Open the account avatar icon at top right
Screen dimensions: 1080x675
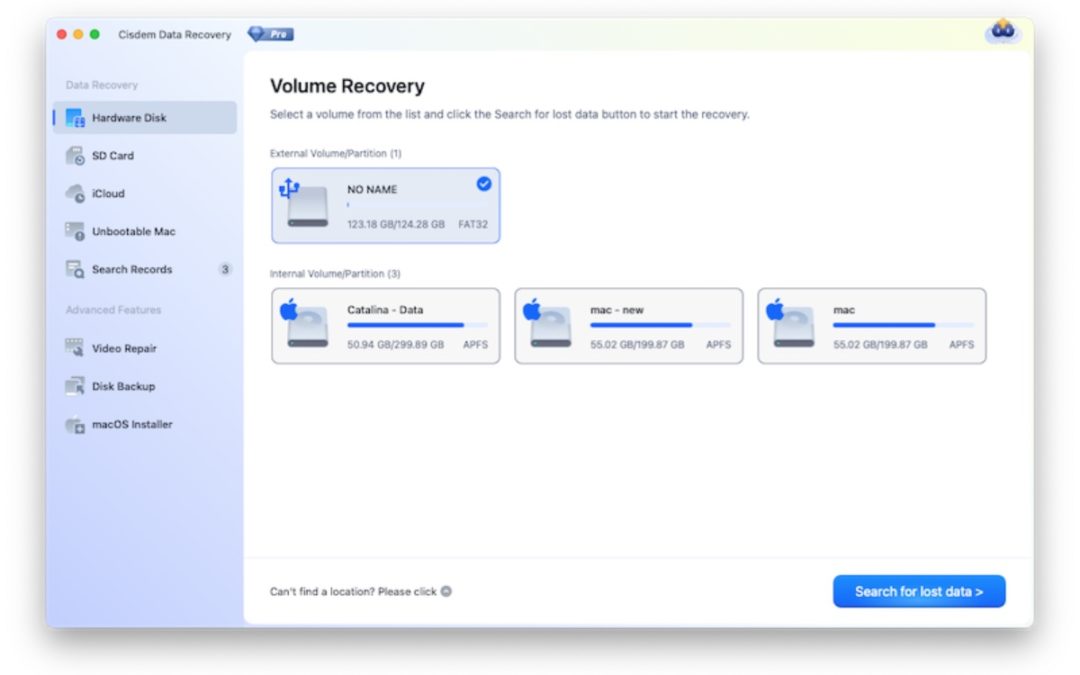click(x=1002, y=32)
